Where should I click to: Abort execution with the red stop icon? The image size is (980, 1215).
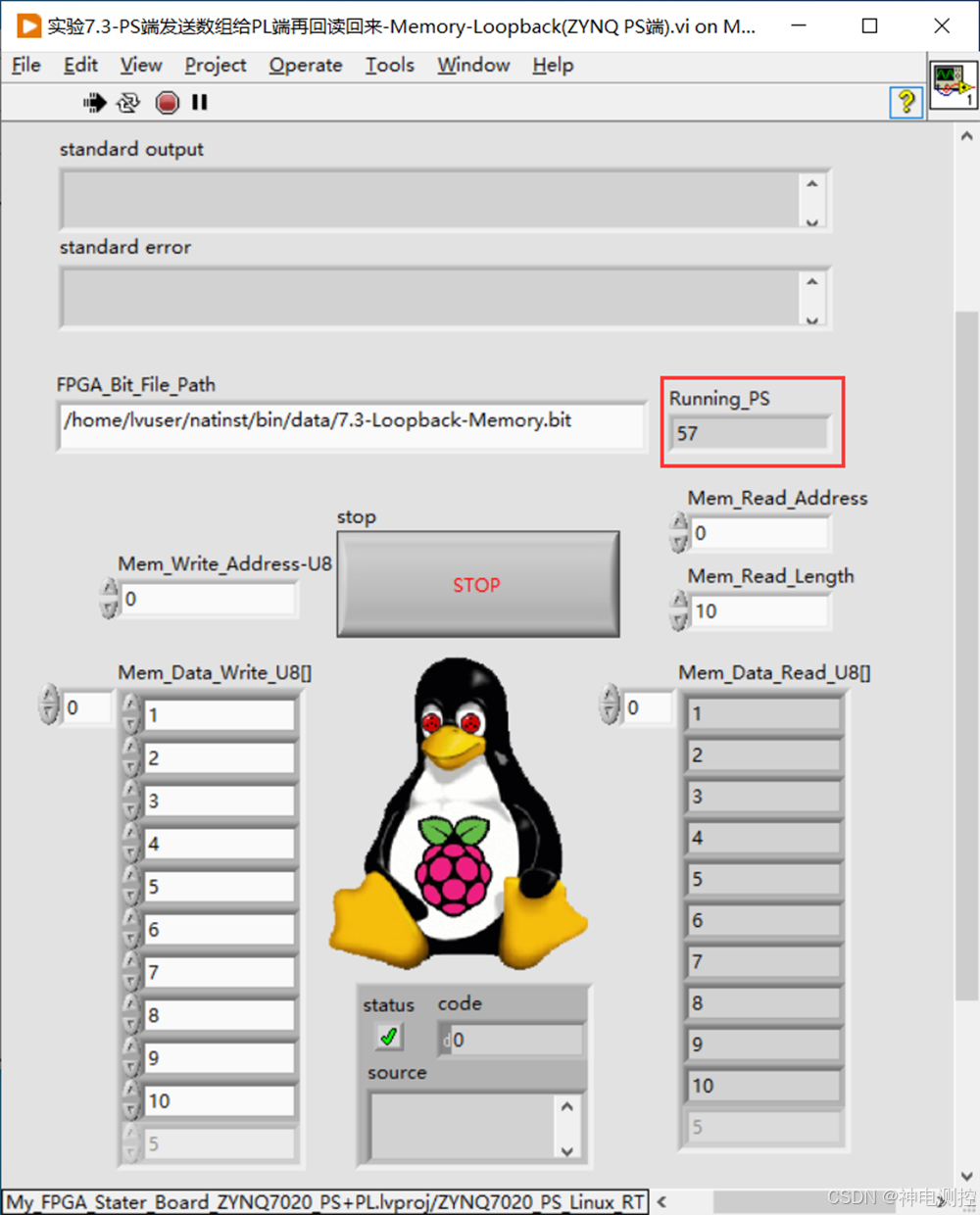pyautogui.click(x=167, y=102)
